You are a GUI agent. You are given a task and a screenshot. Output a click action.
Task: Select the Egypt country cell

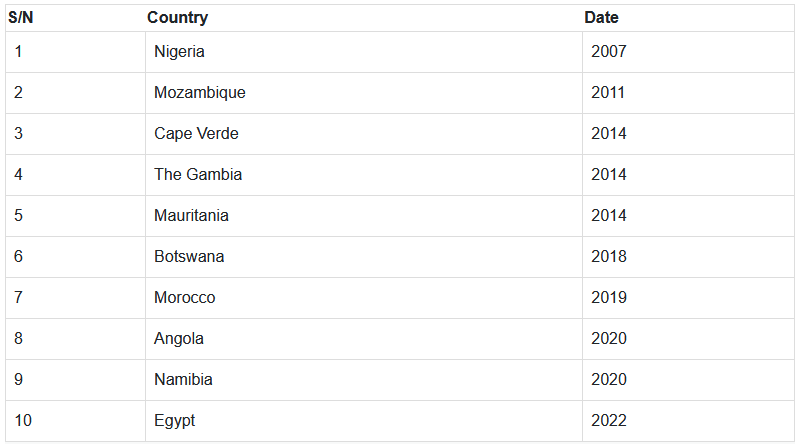point(175,421)
